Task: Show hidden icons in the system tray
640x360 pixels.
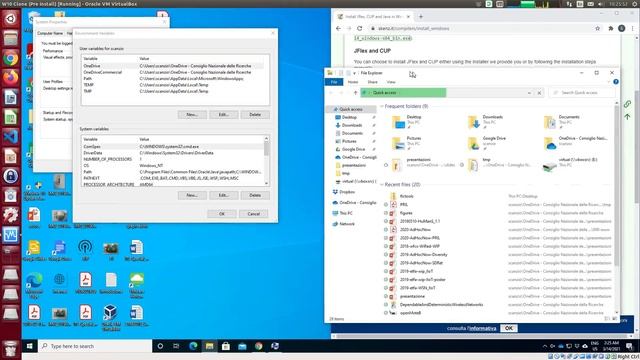Action: [x=544, y=346]
